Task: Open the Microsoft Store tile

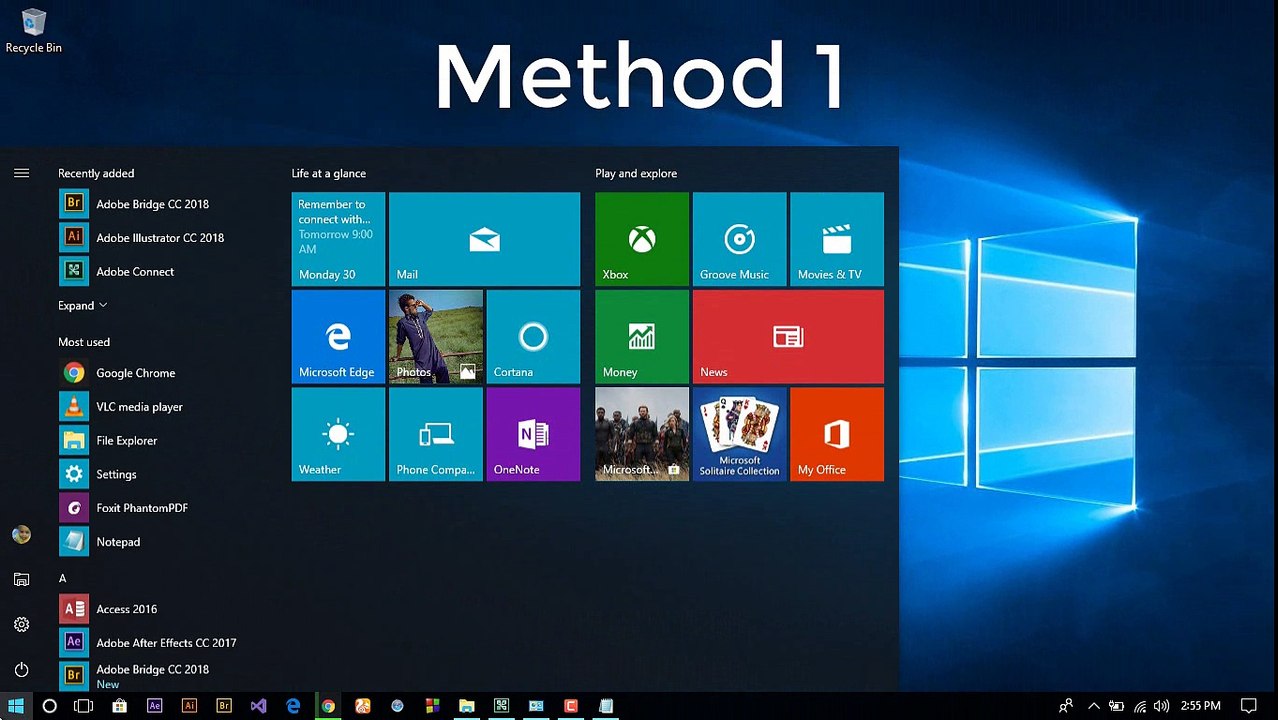Action: pos(642,434)
